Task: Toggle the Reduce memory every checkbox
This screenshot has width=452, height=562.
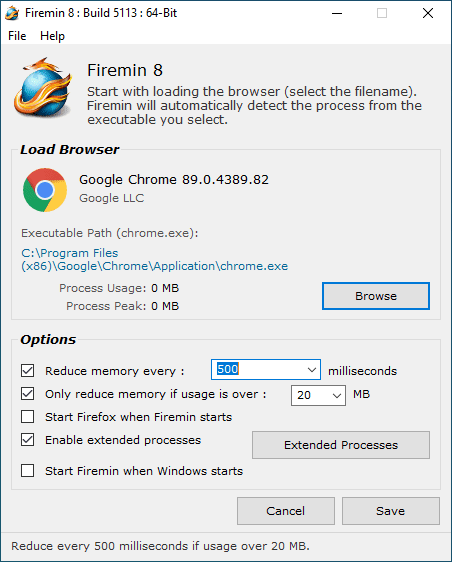Action: click(x=28, y=371)
